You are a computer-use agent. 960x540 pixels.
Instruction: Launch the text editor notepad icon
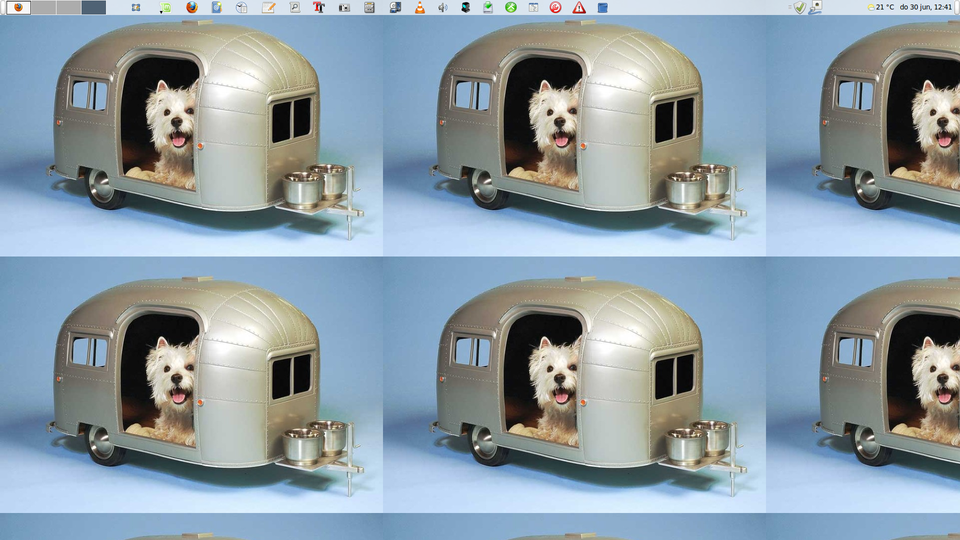point(268,7)
